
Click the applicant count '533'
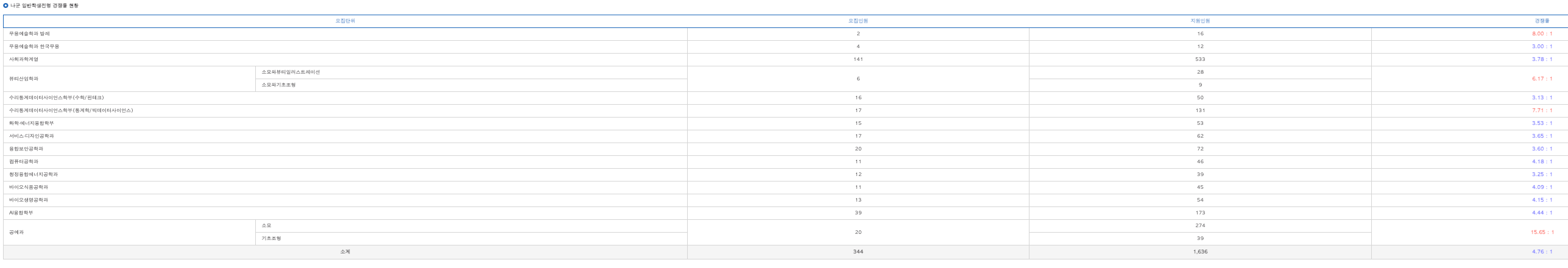(1200, 59)
